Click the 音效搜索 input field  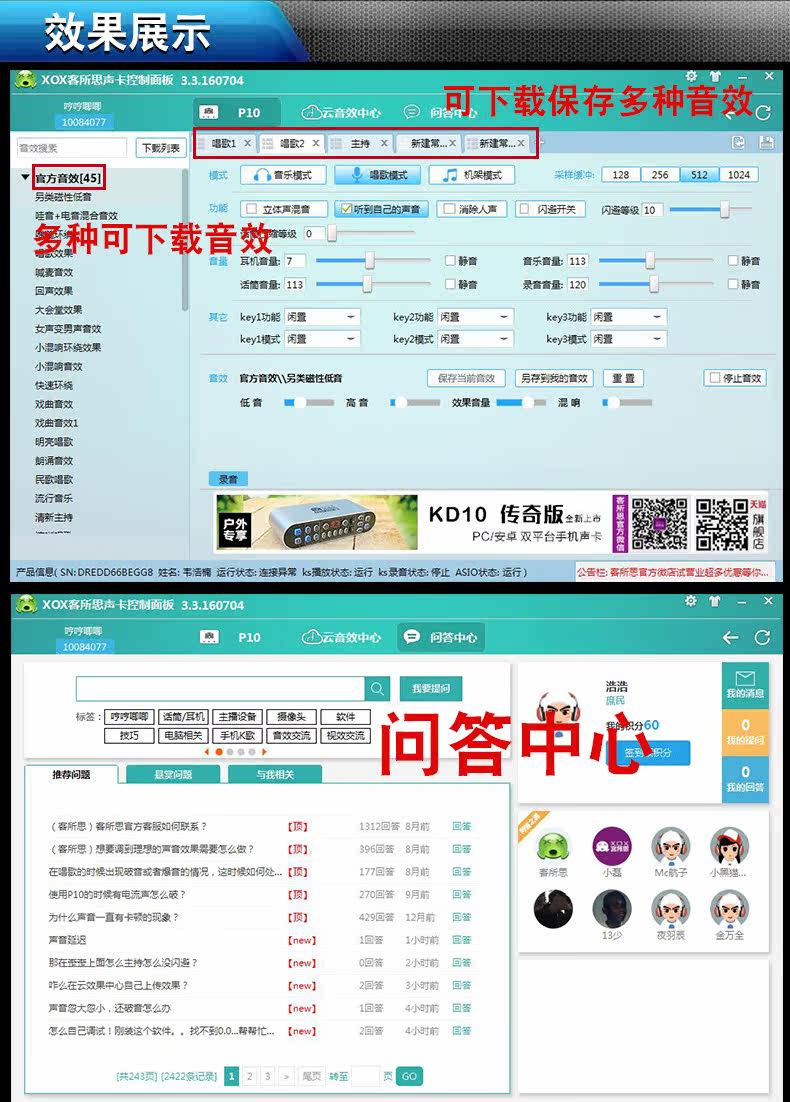[x=72, y=148]
